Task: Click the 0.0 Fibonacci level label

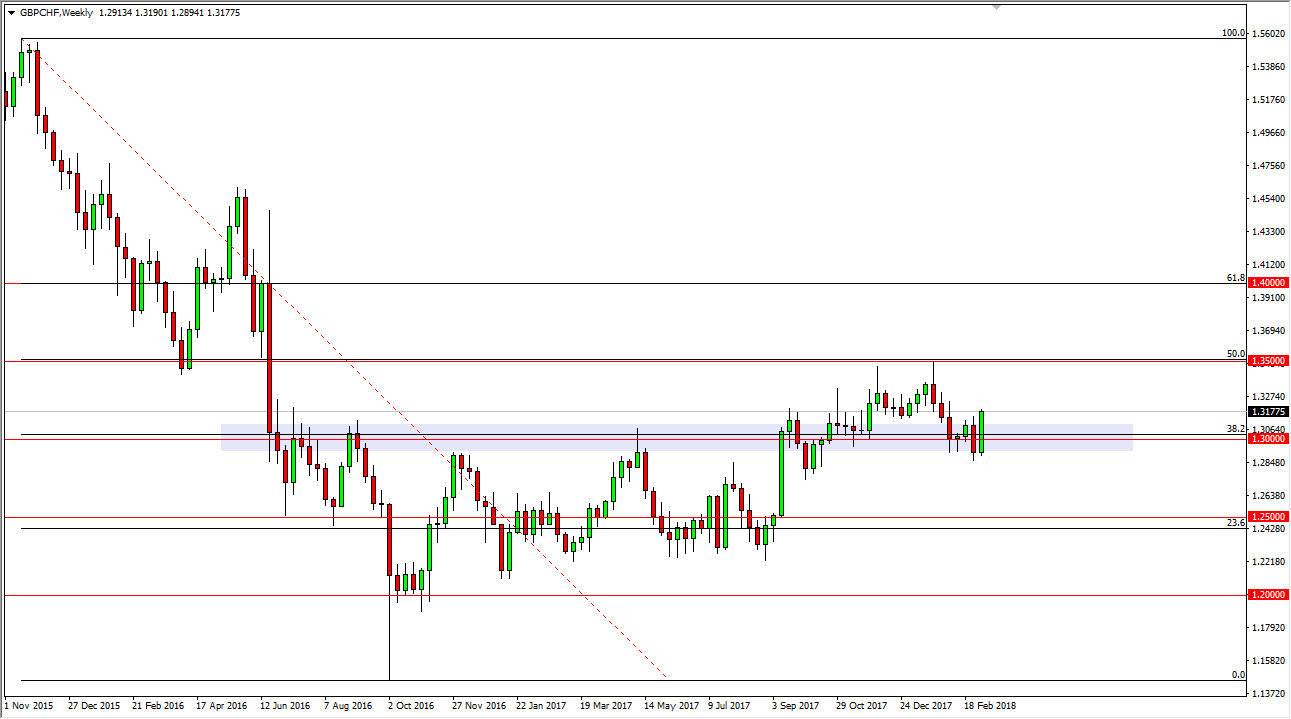Action: 1239,674
